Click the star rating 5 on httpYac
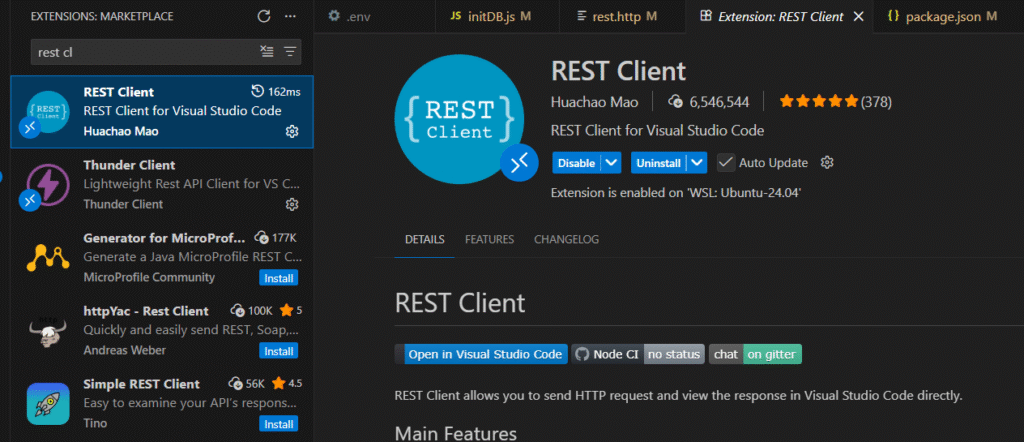 [291, 310]
